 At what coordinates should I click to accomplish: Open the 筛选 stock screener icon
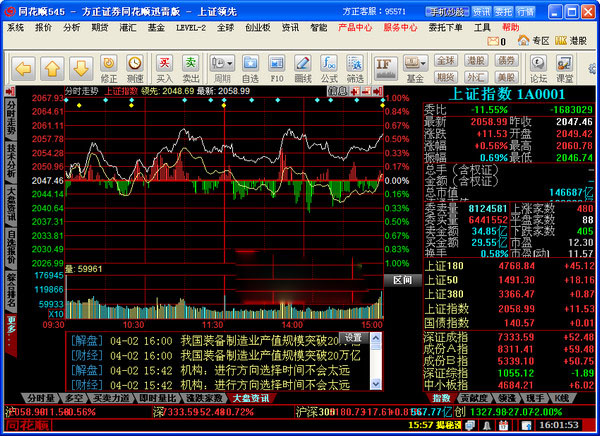click(x=355, y=69)
